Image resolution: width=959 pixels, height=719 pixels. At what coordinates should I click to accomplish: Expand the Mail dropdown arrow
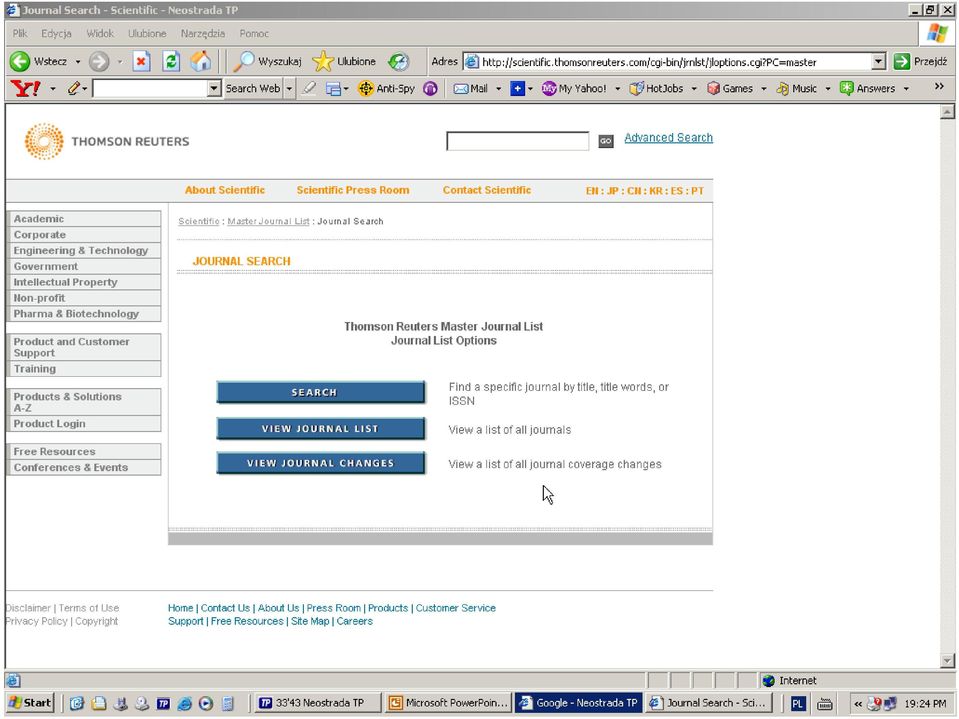pos(498,89)
